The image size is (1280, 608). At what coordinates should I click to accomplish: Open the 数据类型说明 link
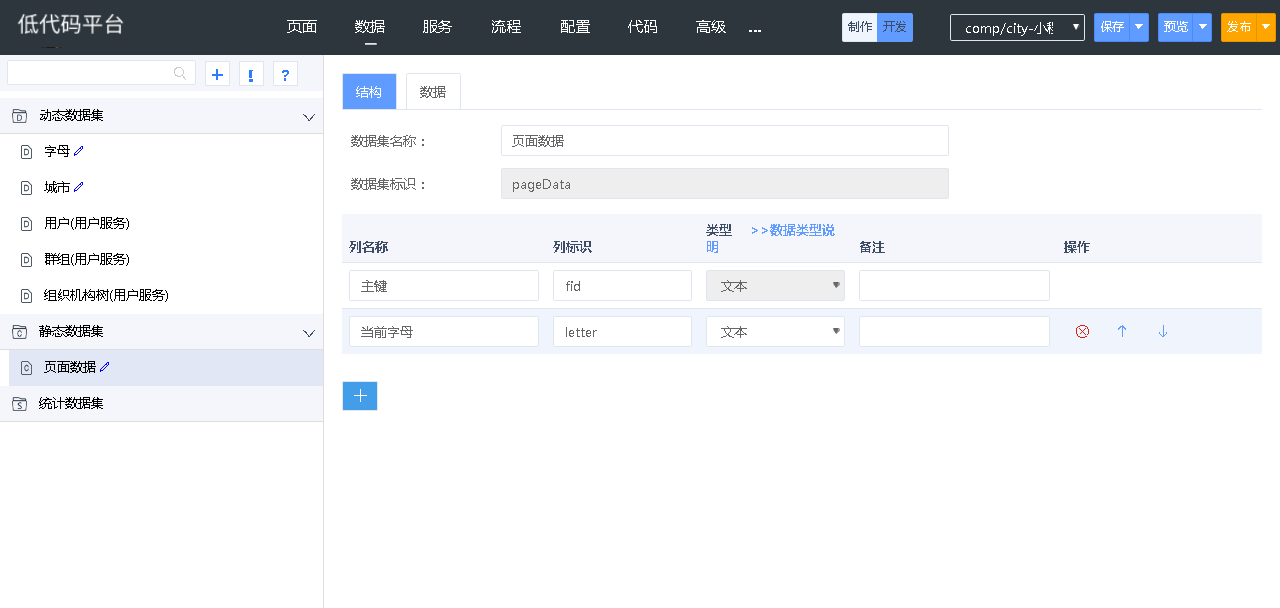pos(792,230)
